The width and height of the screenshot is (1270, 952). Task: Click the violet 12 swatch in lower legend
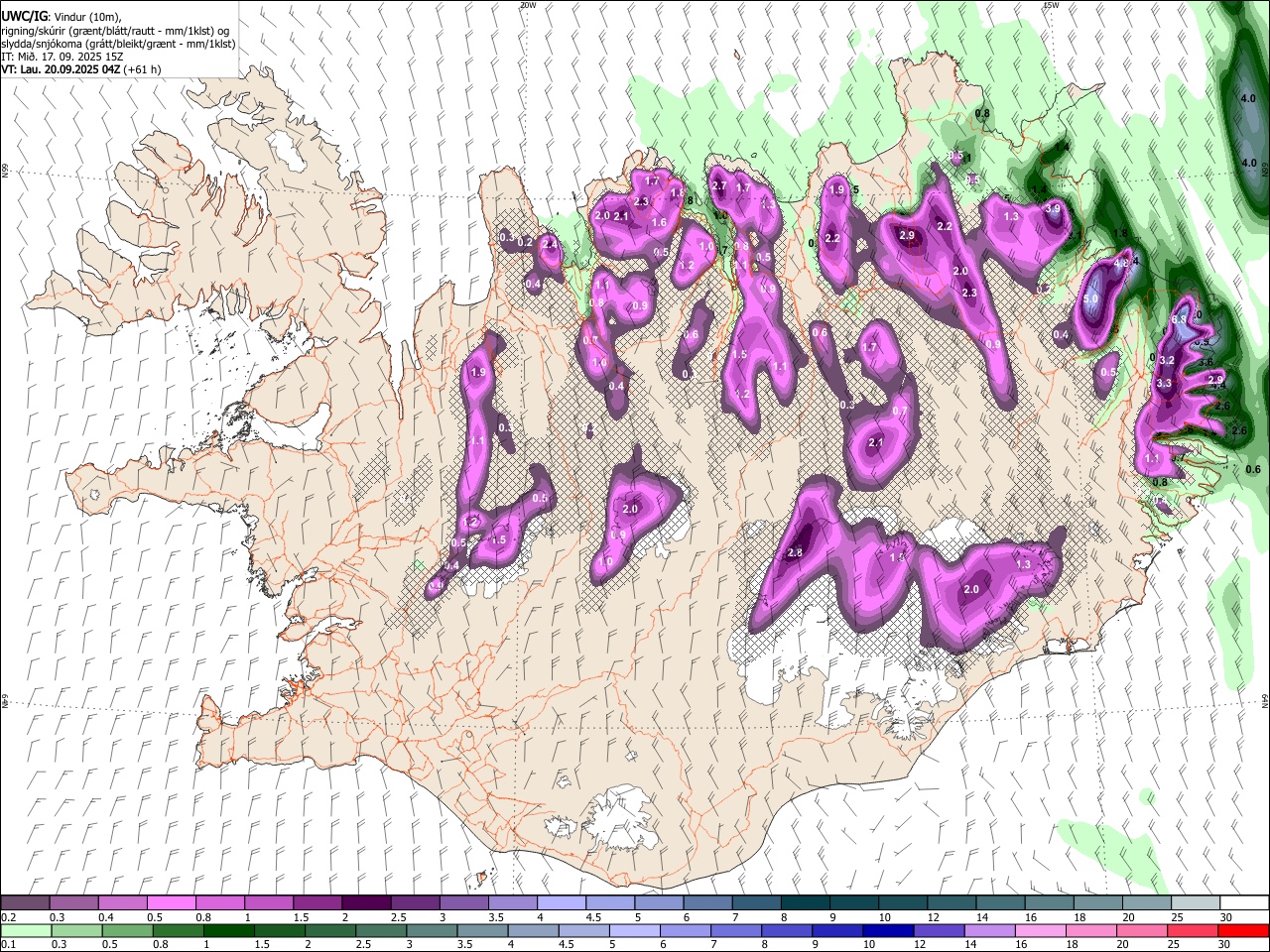pos(938,931)
